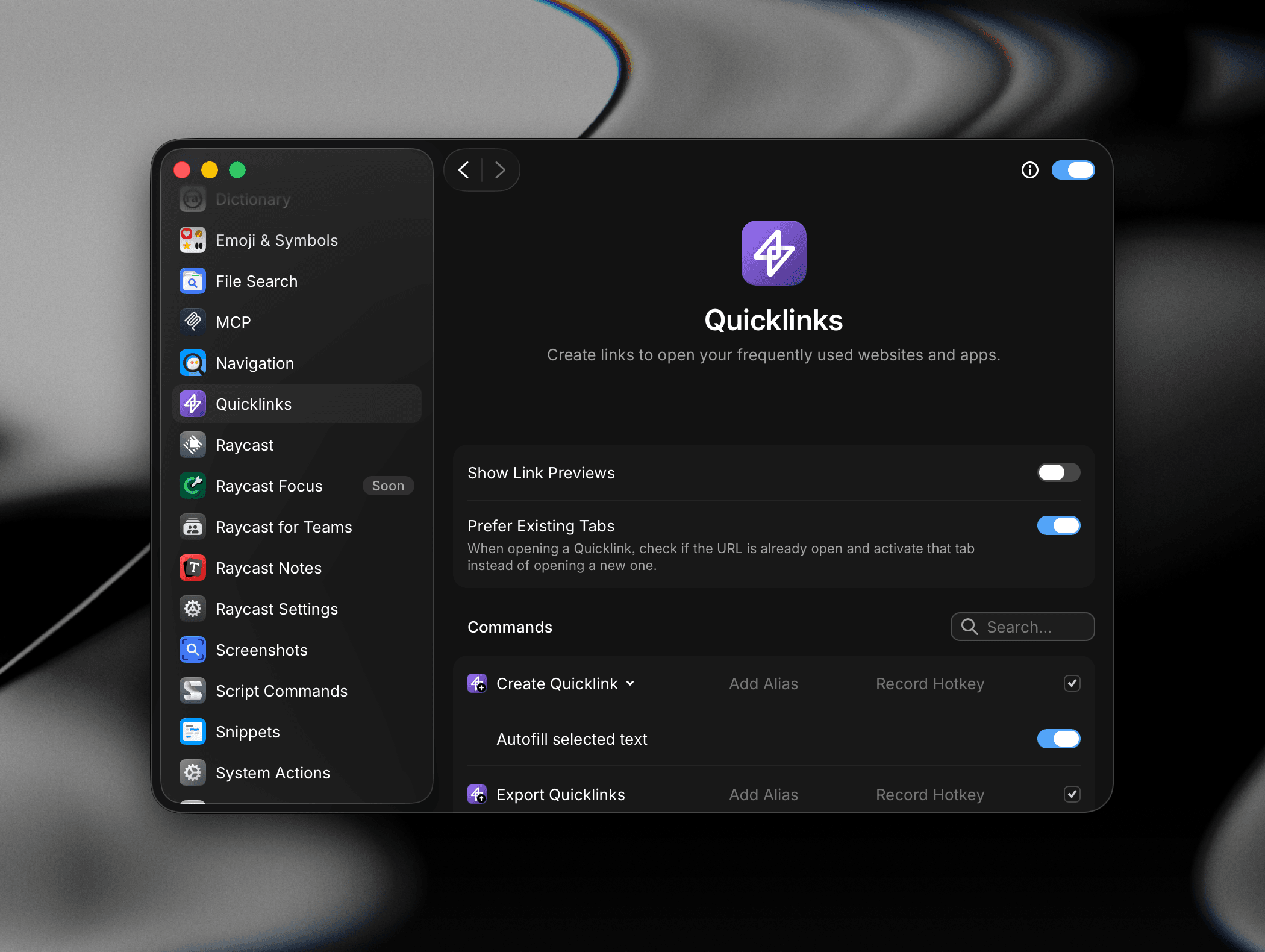Enable Show Link Previews switch
This screenshot has width=1265, height=952.
coord(1058,473)
